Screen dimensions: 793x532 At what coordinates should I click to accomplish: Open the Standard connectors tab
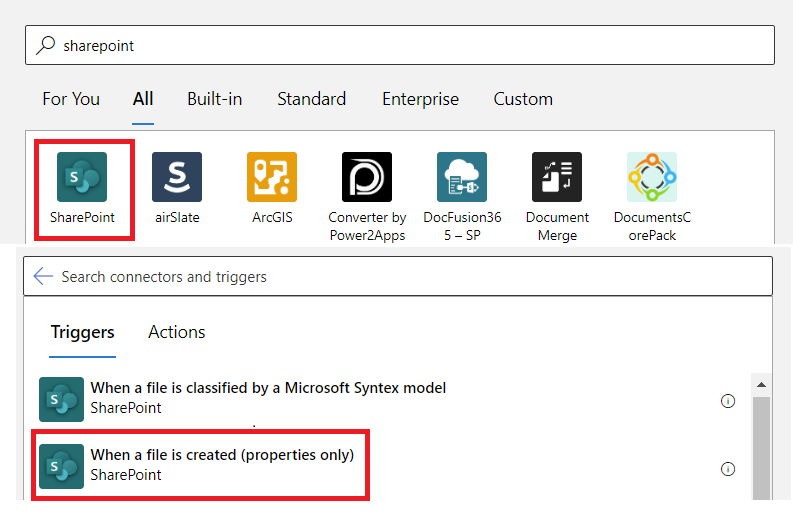pos(311,99)
